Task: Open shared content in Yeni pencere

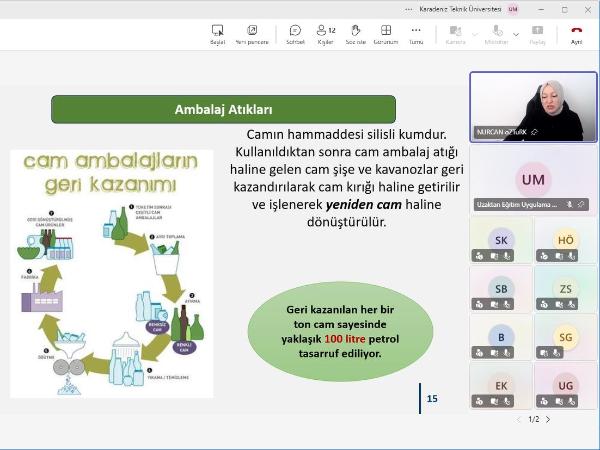Action: [x=253, y=35]
